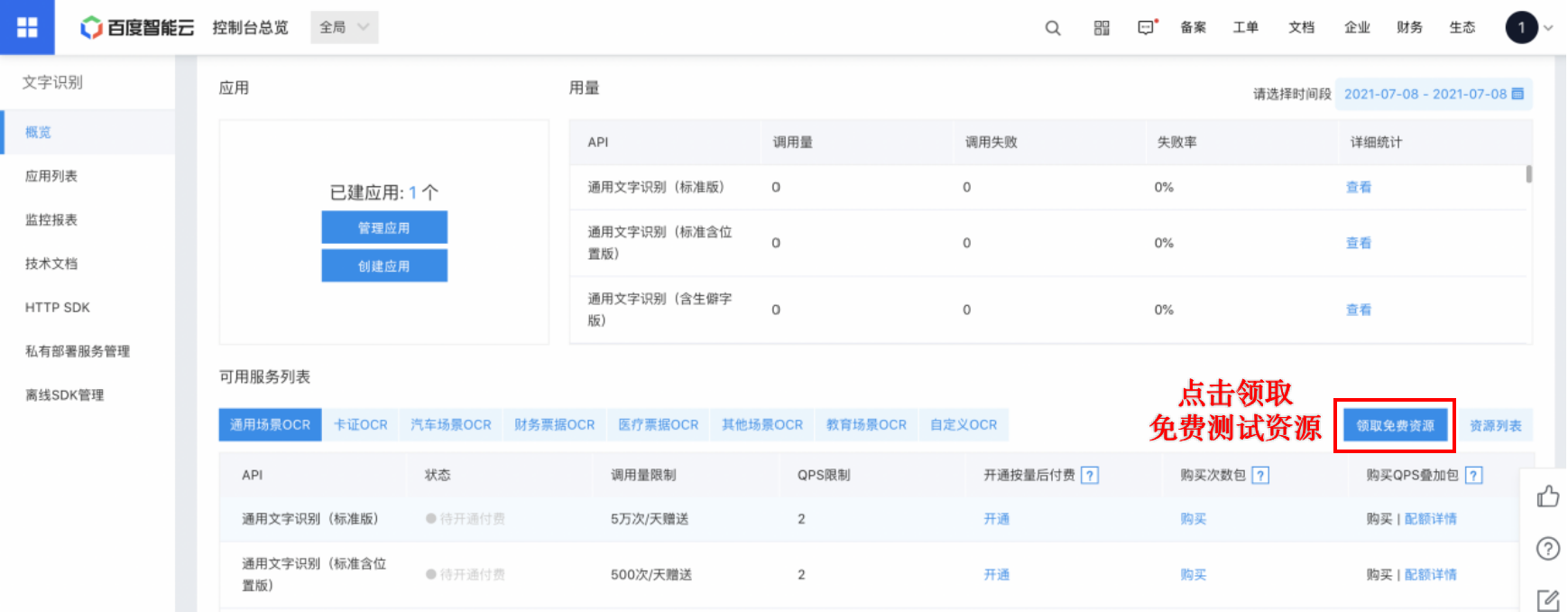Viewport: 1568px width, 612px height.
Task: Click 购买 次数包 for 通用文字识别（标准版）
Action: 1194,519
